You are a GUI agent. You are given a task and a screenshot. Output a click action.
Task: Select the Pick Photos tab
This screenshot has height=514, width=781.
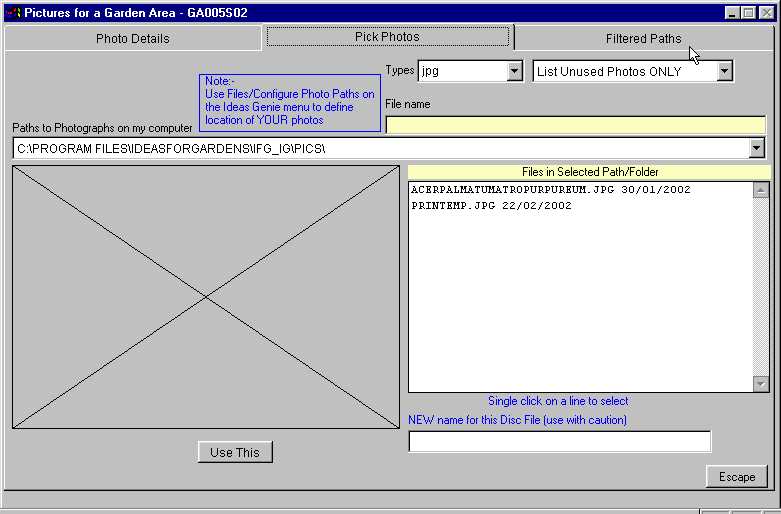coord(387,37)
